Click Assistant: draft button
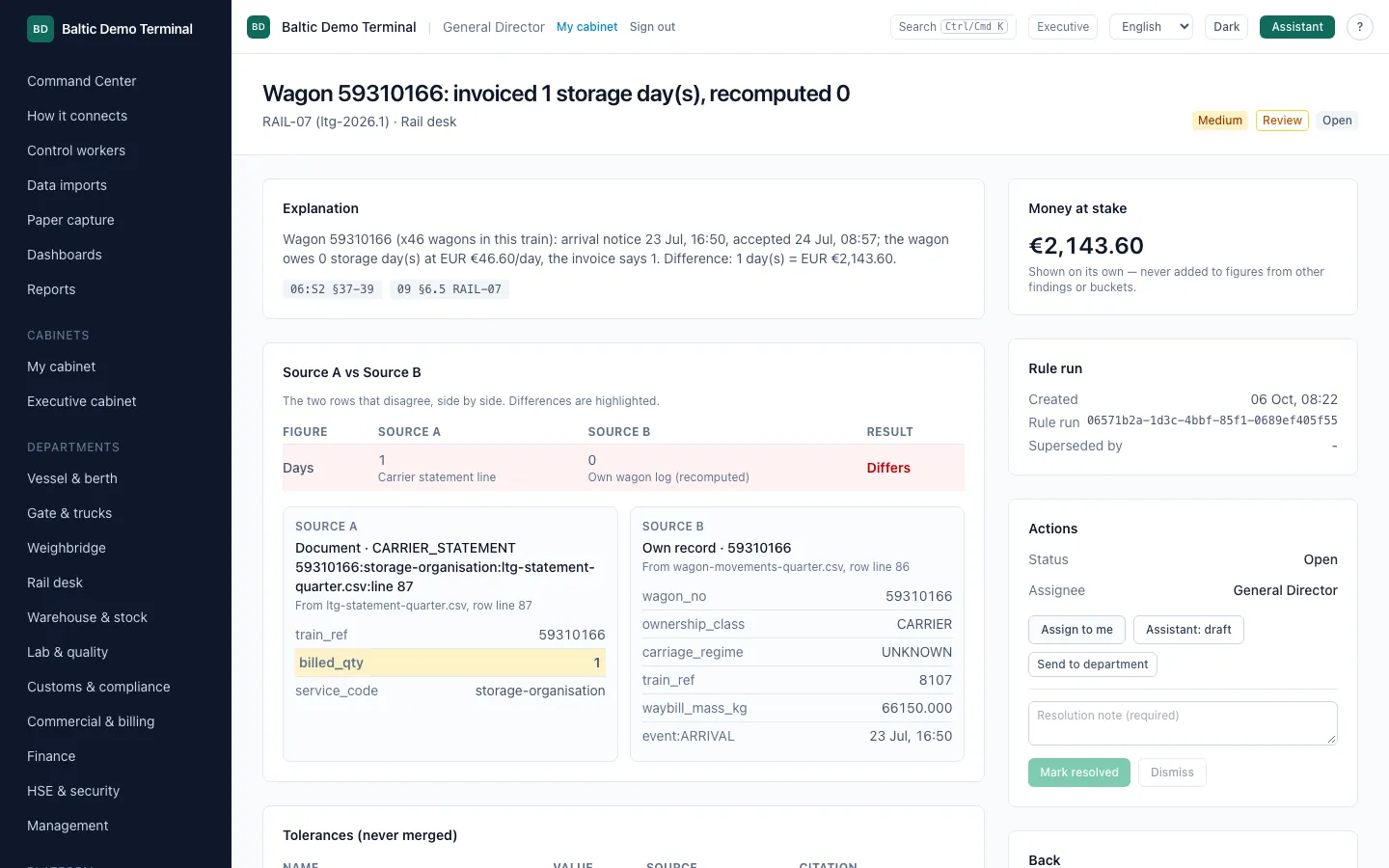1389x868 pixels. point(1188,630)
